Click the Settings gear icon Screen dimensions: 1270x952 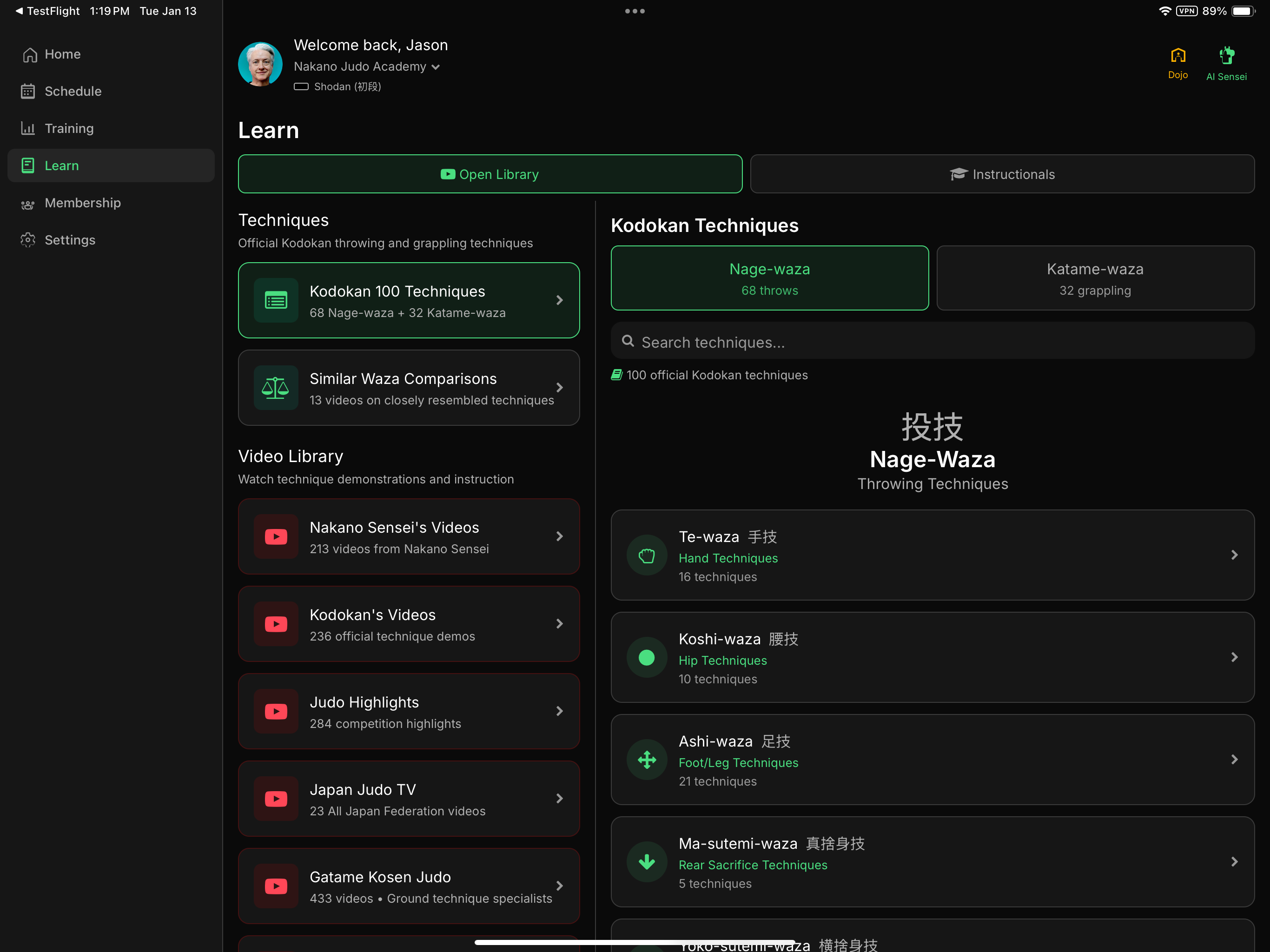(28, 240)
